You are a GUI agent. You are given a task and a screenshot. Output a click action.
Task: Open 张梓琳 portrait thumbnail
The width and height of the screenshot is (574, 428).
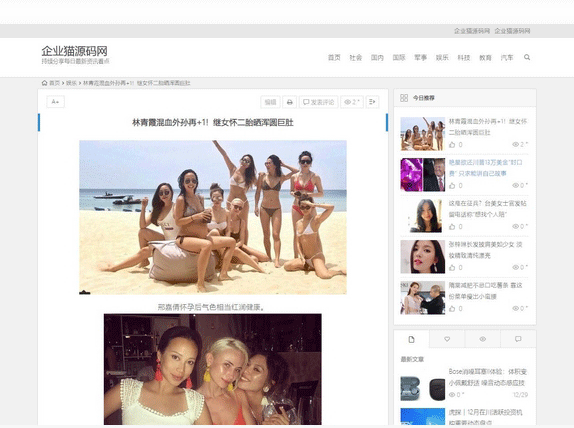(x=422, y=257)
